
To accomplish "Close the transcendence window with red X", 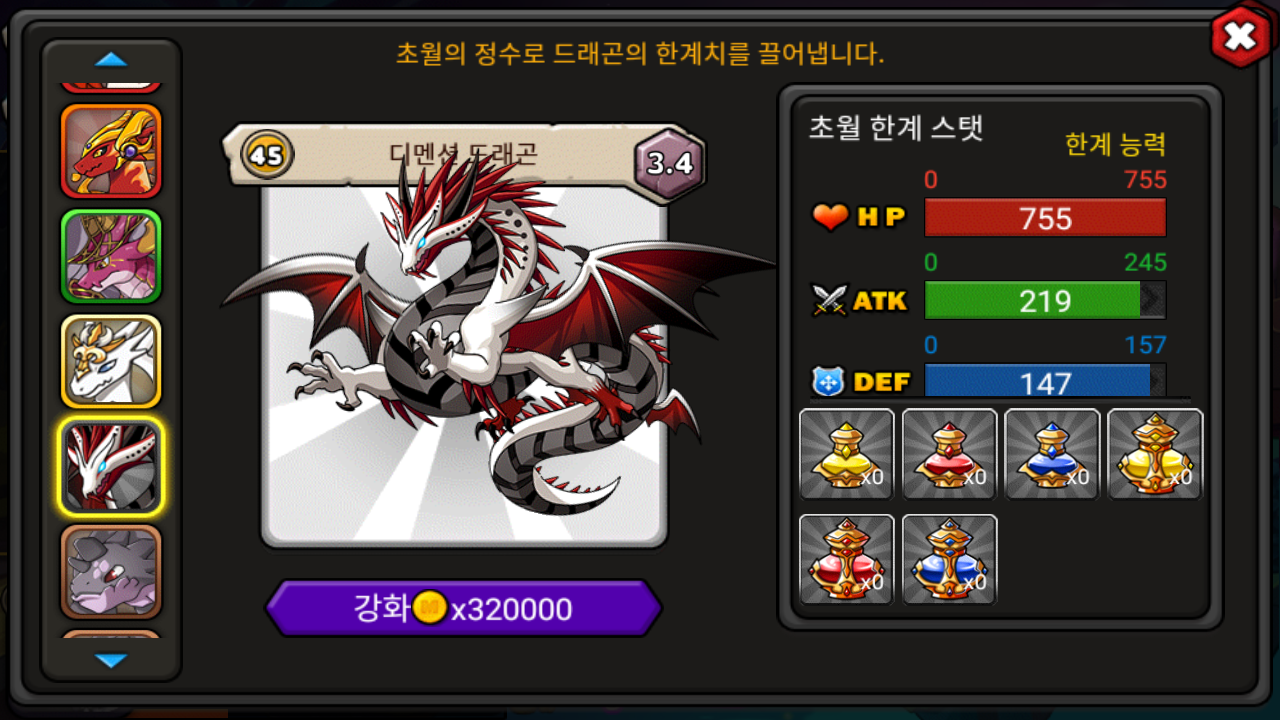I will [1240, 37].
